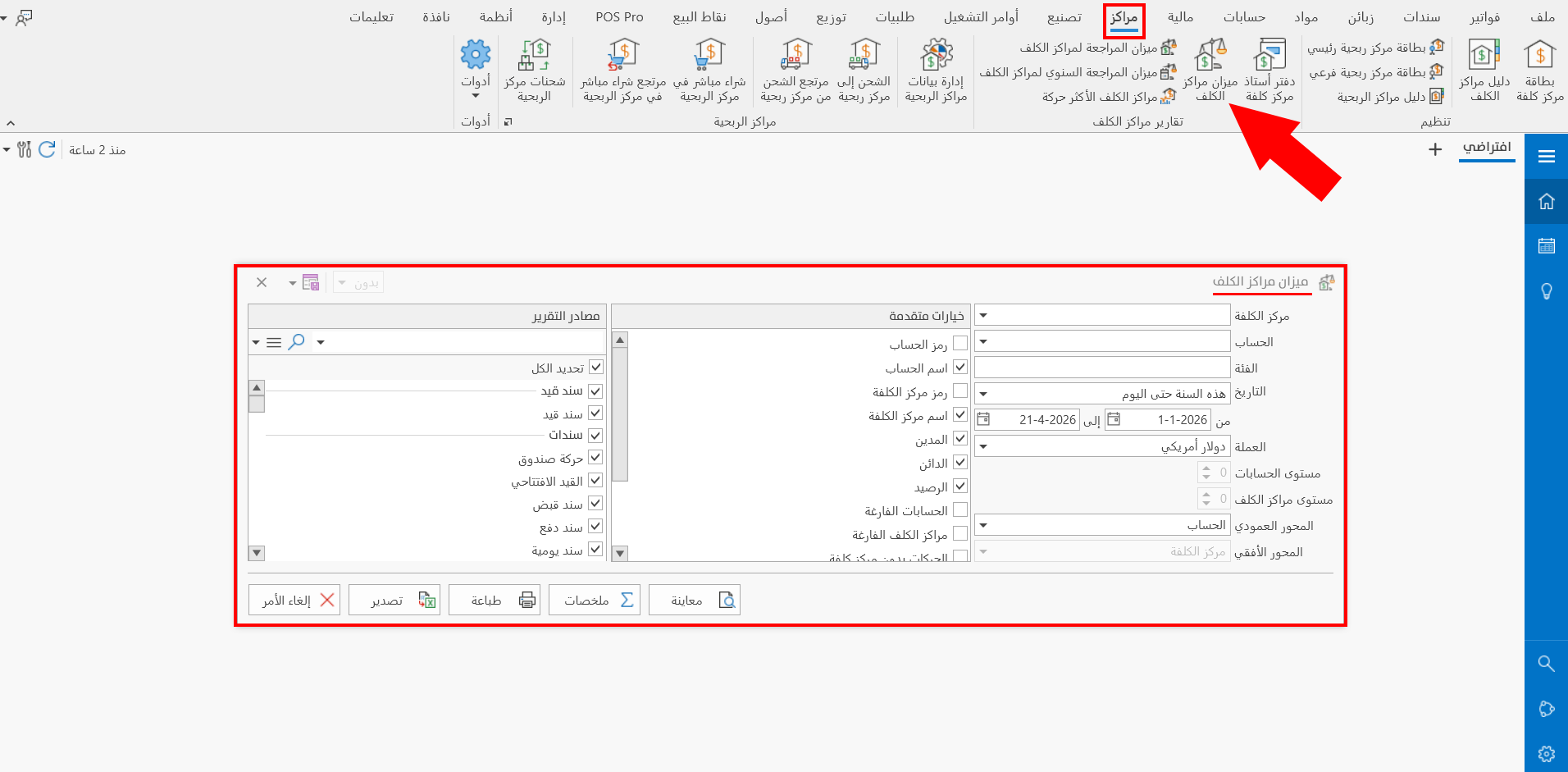Screen dimensions: 1568x772
Task: Enable the رمز الحساب checkbox
Action: (x=960, y=344)
